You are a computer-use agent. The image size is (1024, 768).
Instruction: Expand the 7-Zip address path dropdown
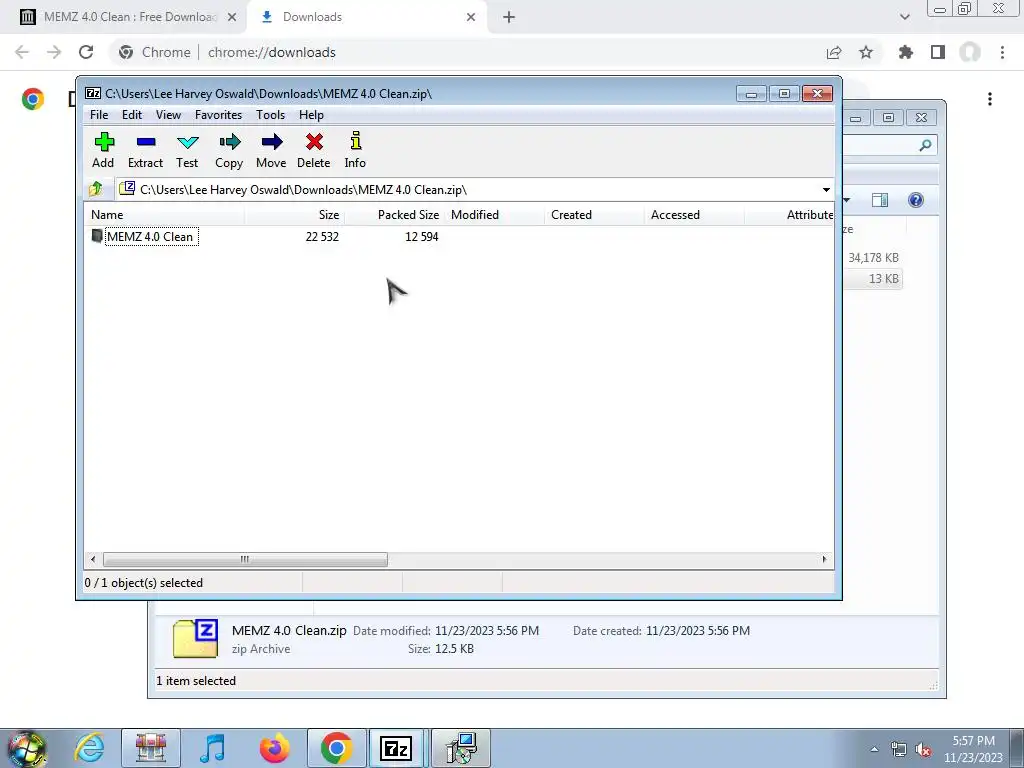pos(826,190)
